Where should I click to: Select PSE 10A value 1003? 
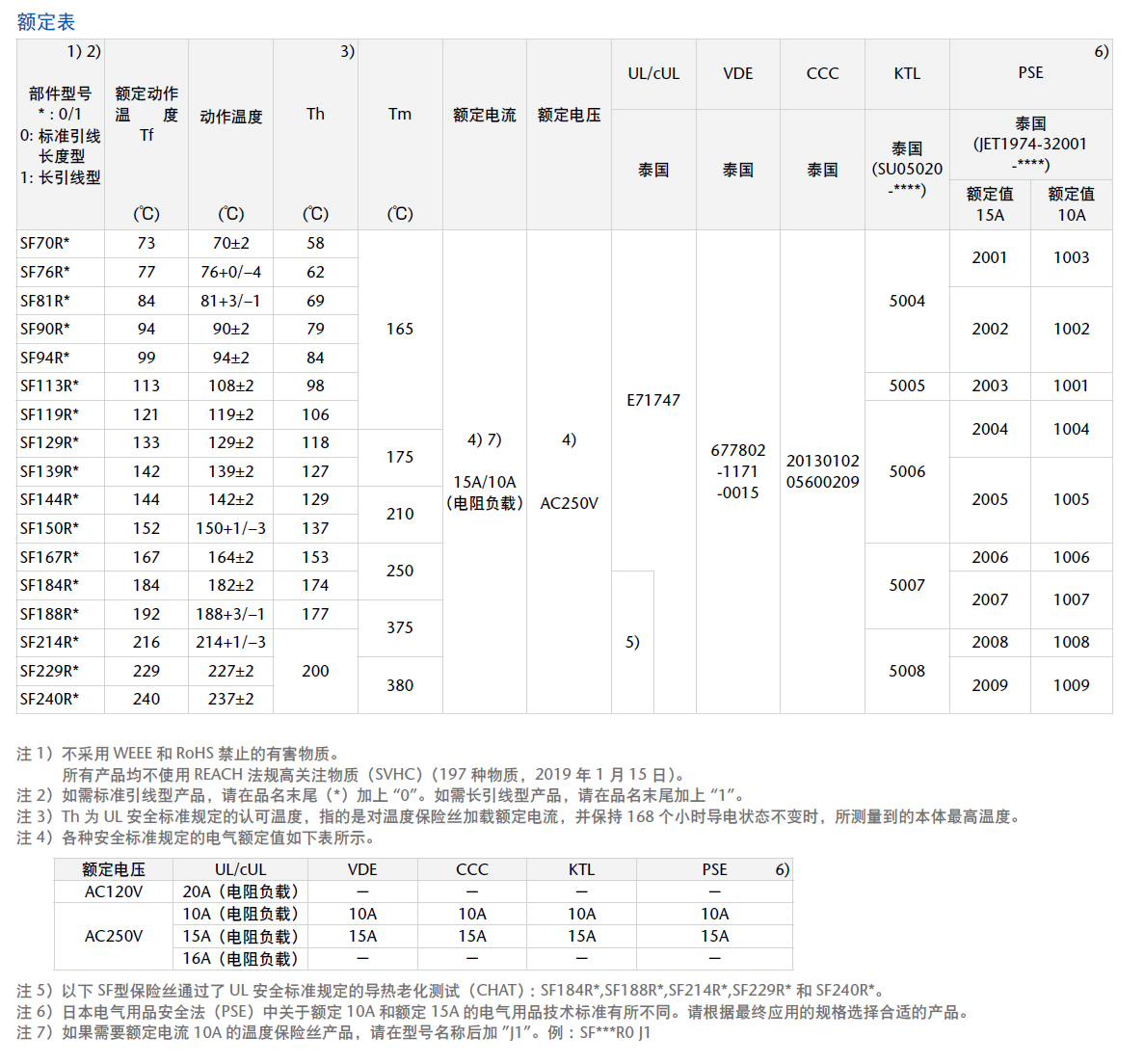[1072, 257]
